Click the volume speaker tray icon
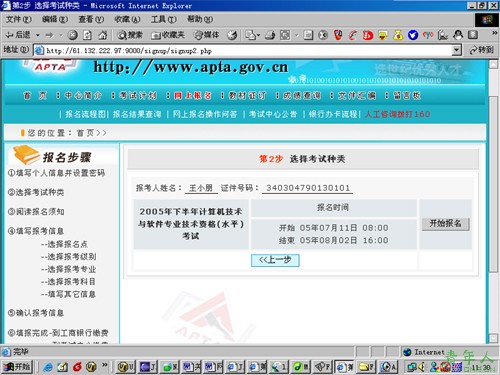Viewport: 500px width, 375px height. 422,367
